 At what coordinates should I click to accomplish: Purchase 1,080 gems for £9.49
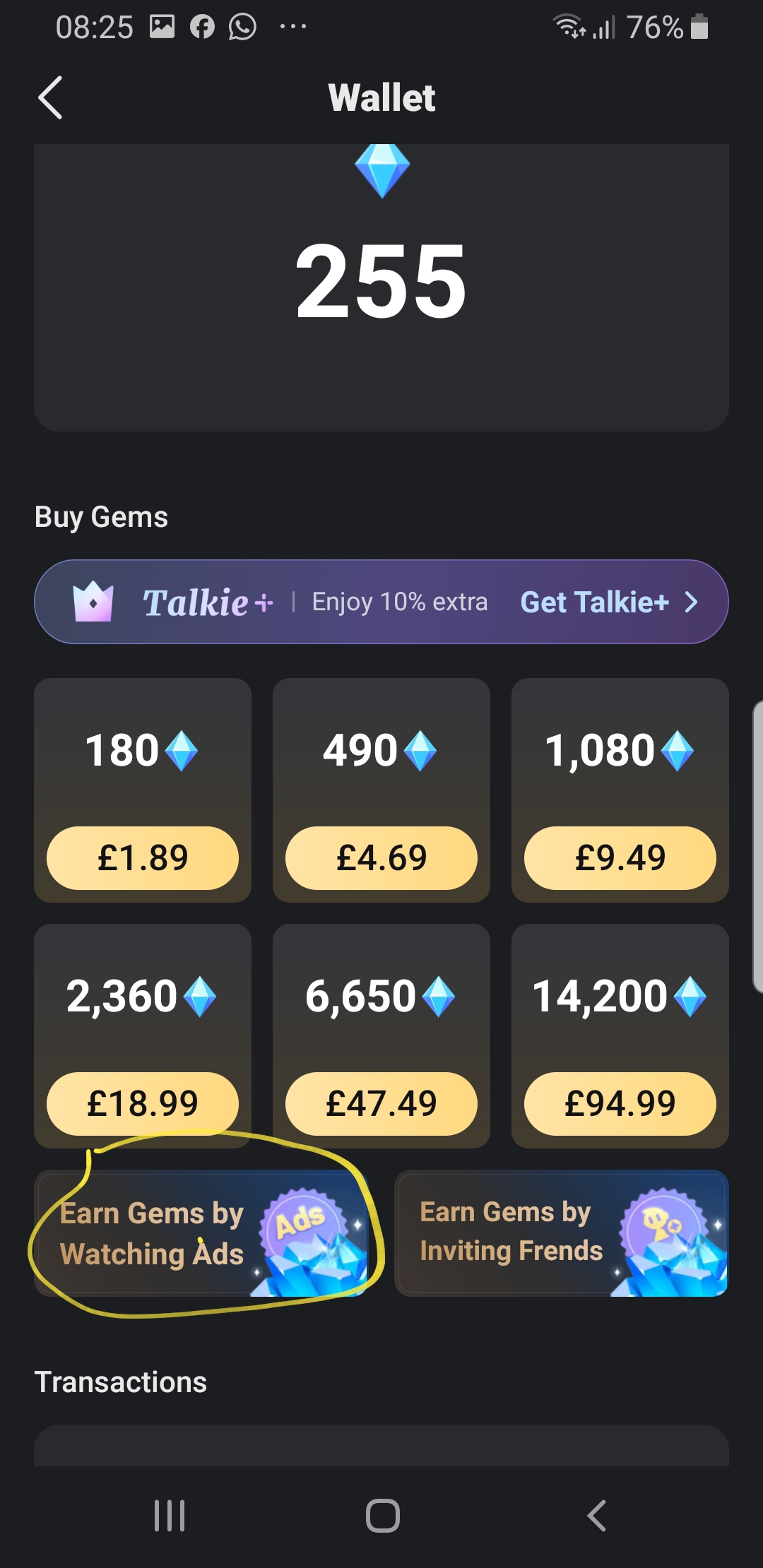620,857
